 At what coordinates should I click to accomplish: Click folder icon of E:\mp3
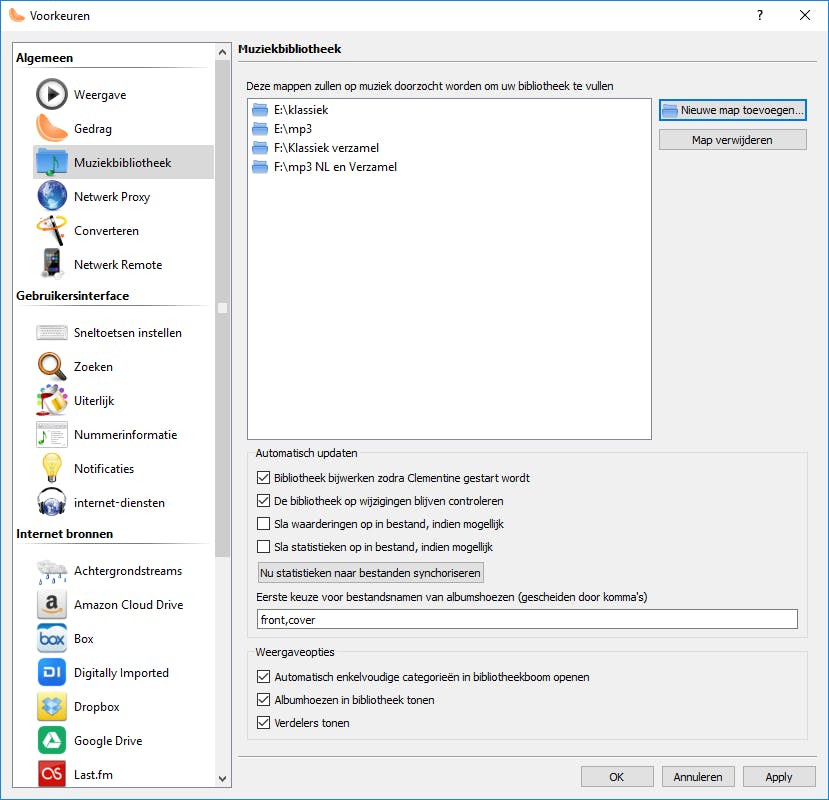tap(260, 129)
